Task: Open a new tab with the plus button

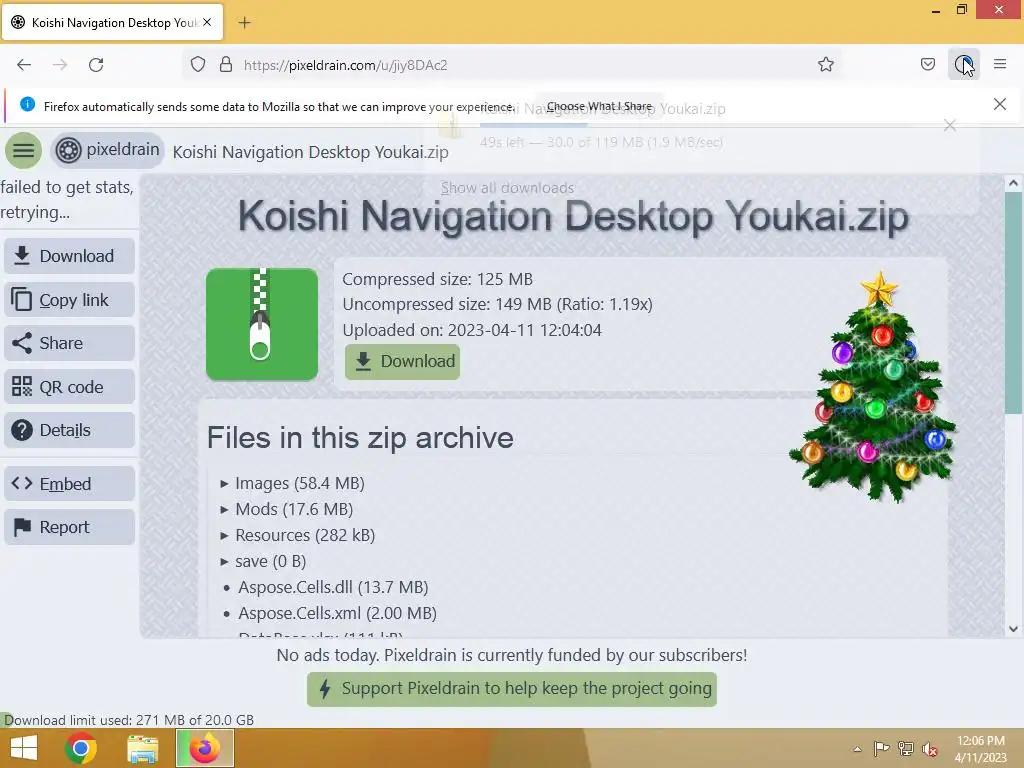Action: pos(244,23)
